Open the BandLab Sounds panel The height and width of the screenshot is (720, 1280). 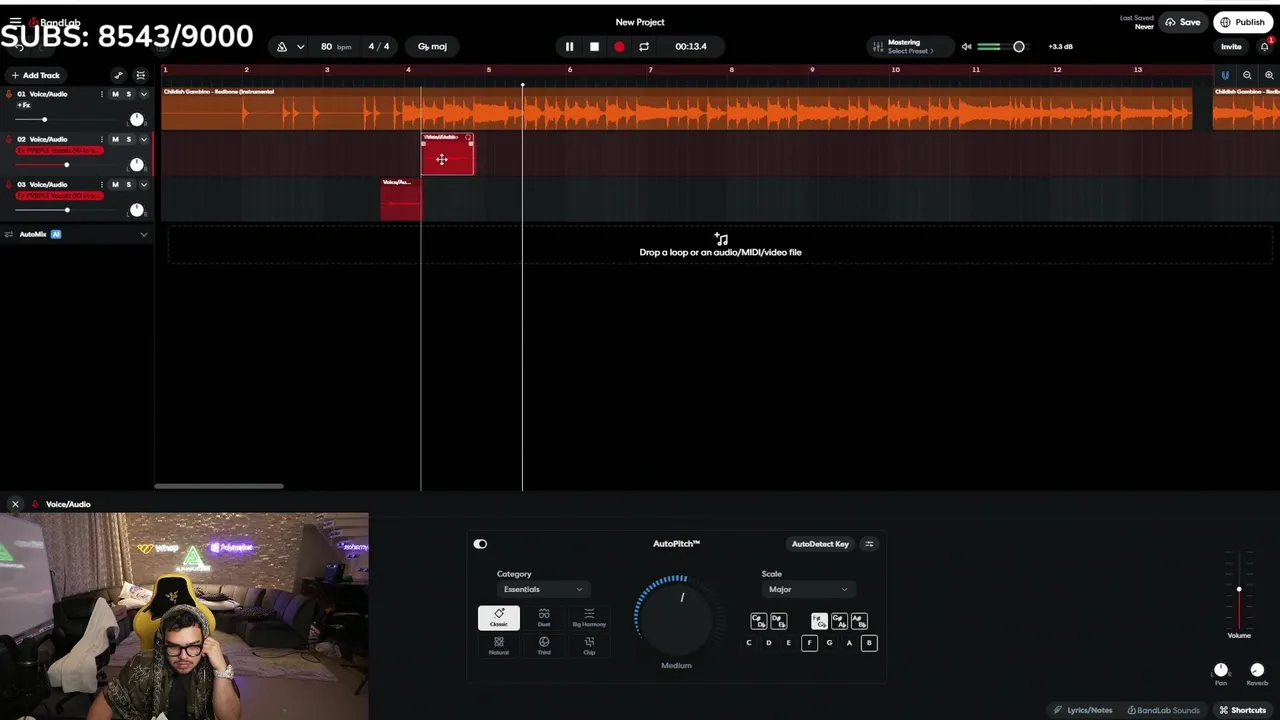pos(1163,710)
